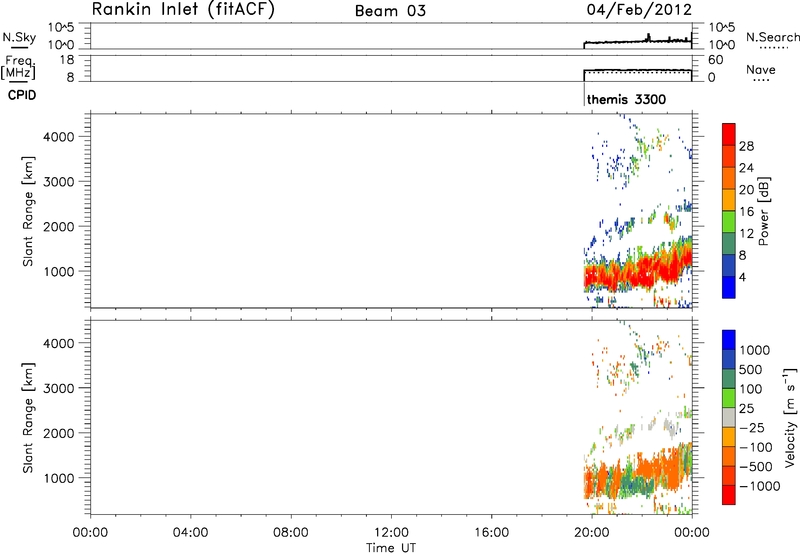Click the noise trace in the N.Sky panel

point(638,41)
